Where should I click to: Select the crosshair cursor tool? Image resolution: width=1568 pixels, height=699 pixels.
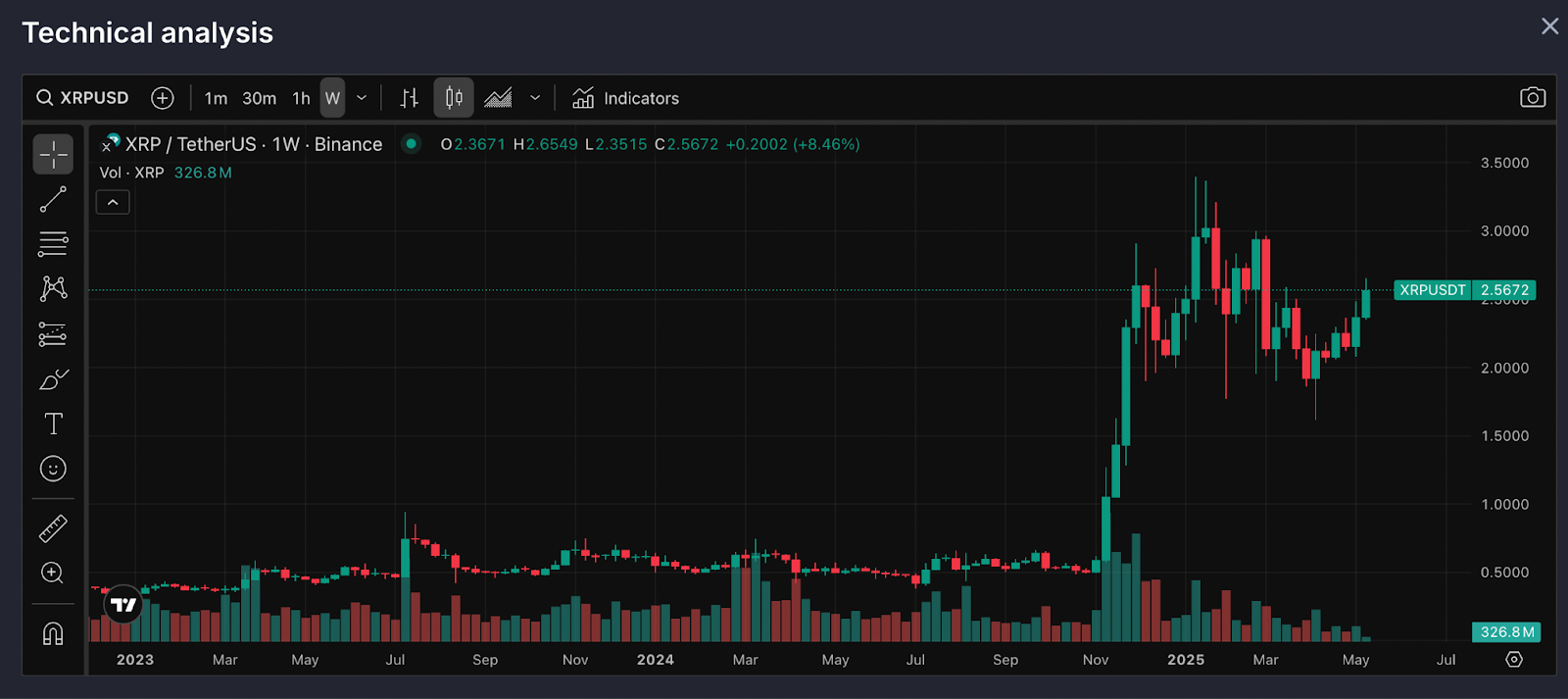coord(53,154)
